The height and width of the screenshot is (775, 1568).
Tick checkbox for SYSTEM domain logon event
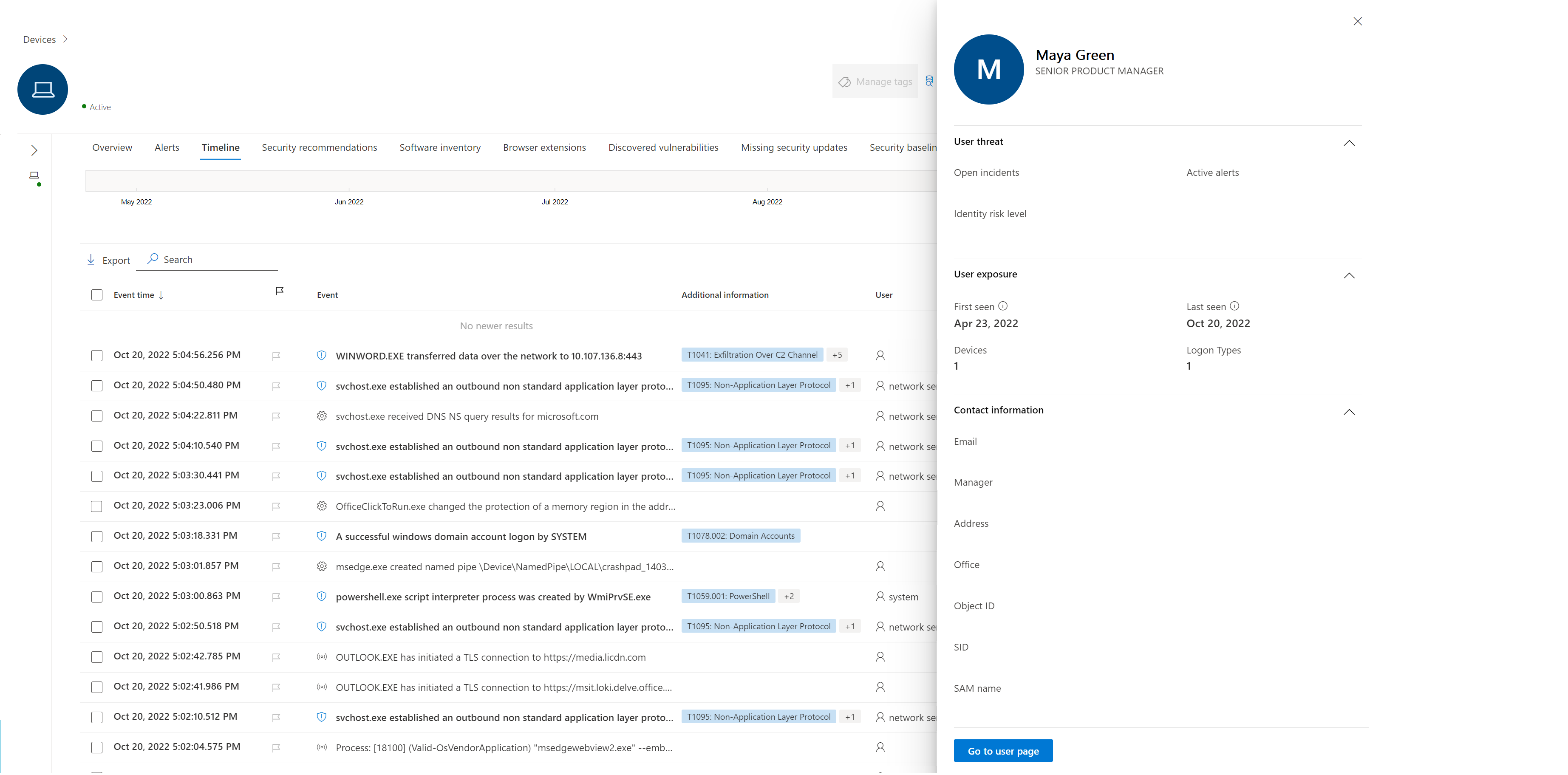[x=97, y=536]
